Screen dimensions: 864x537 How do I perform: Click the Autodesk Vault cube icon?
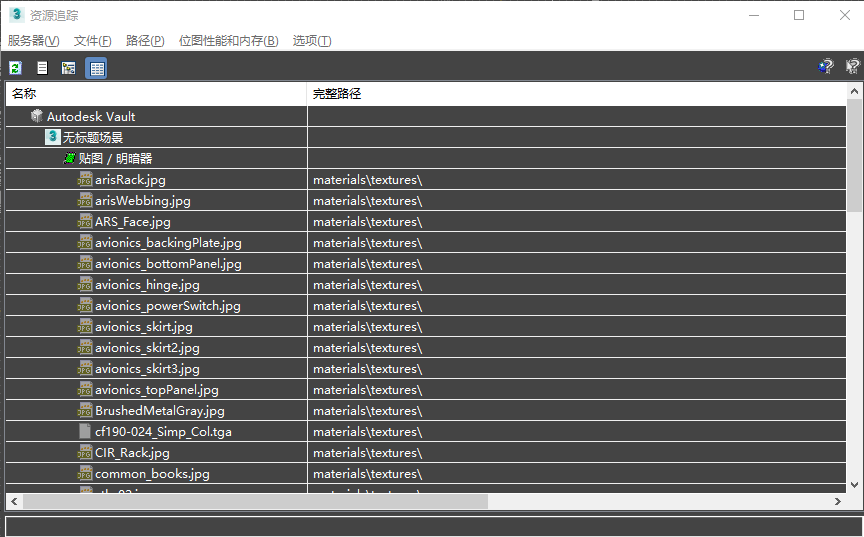click(x=37, y=116)
